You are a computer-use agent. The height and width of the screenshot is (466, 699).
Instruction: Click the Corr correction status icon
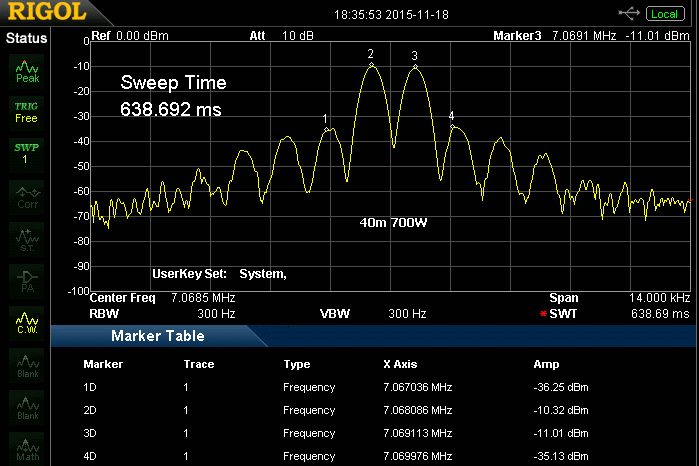27,195
